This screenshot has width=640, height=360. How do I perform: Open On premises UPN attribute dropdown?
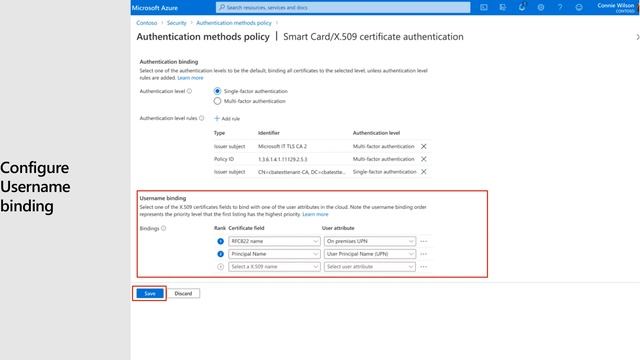370,241
